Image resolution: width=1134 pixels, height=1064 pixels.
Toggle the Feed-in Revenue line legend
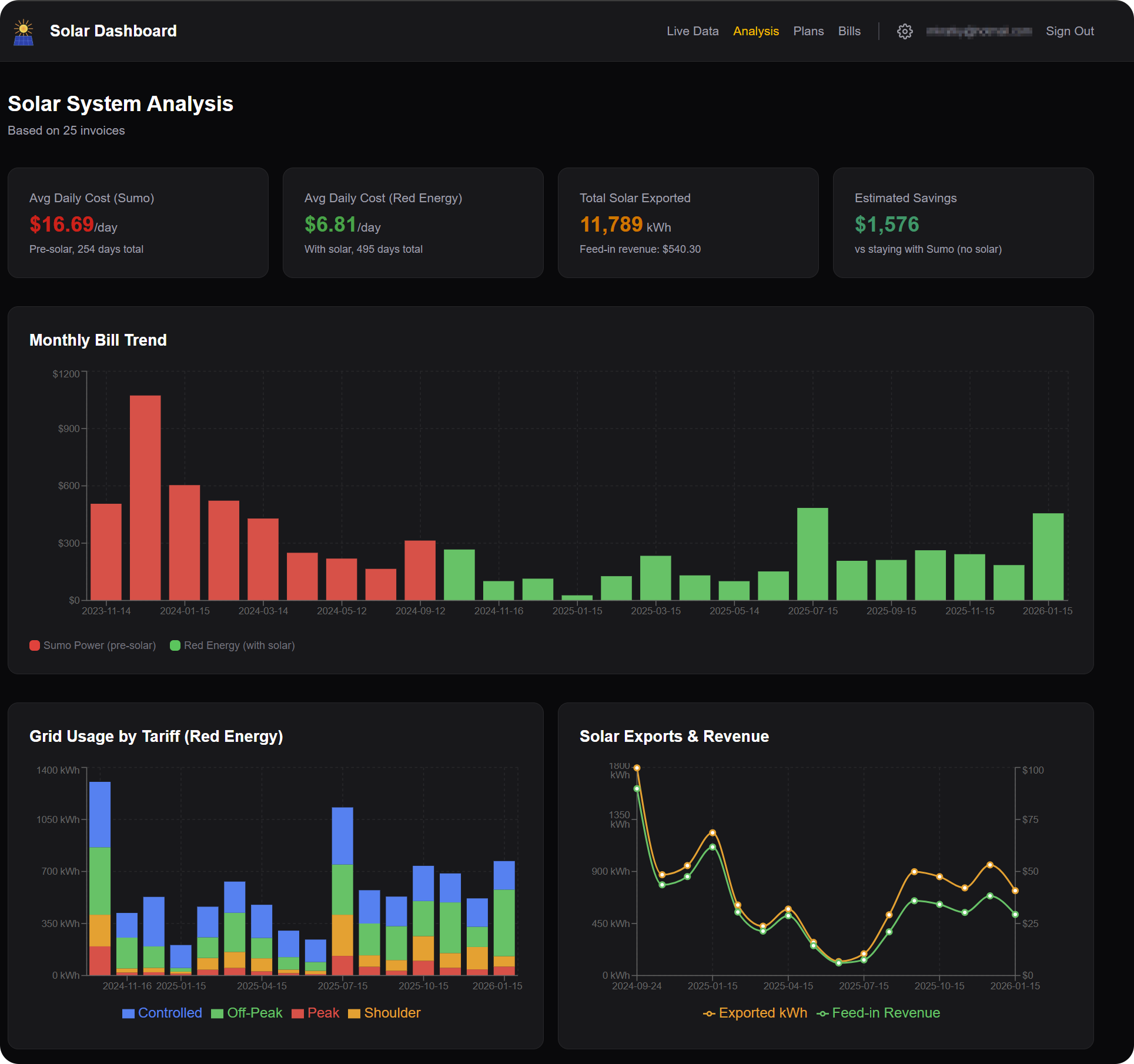(878, 1013)
